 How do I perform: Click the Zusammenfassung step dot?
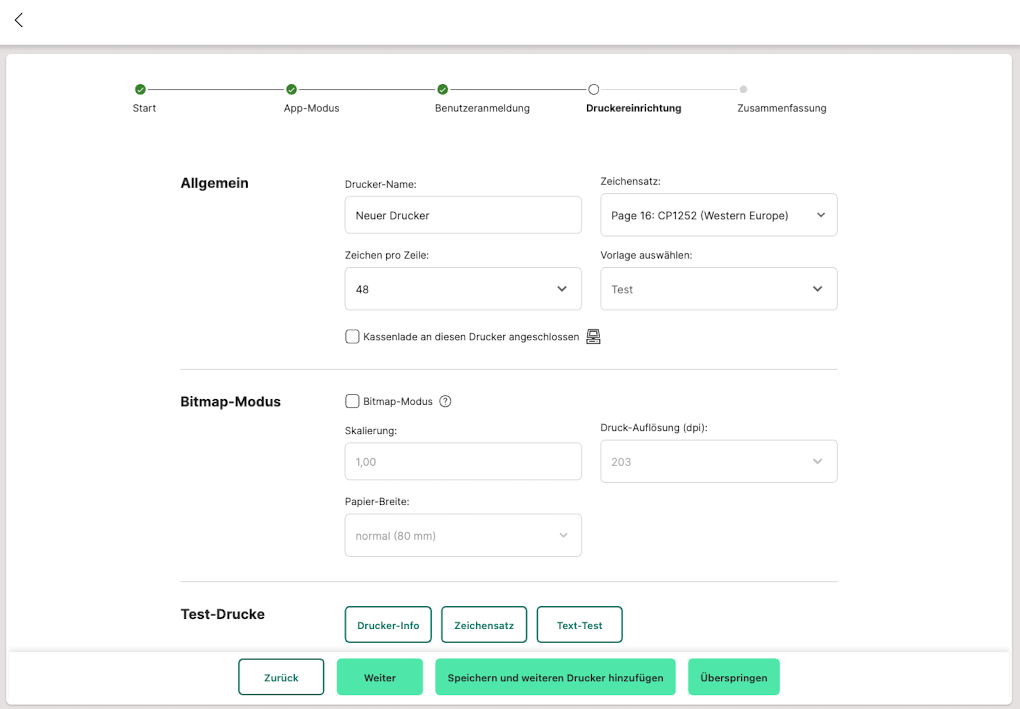743,89
